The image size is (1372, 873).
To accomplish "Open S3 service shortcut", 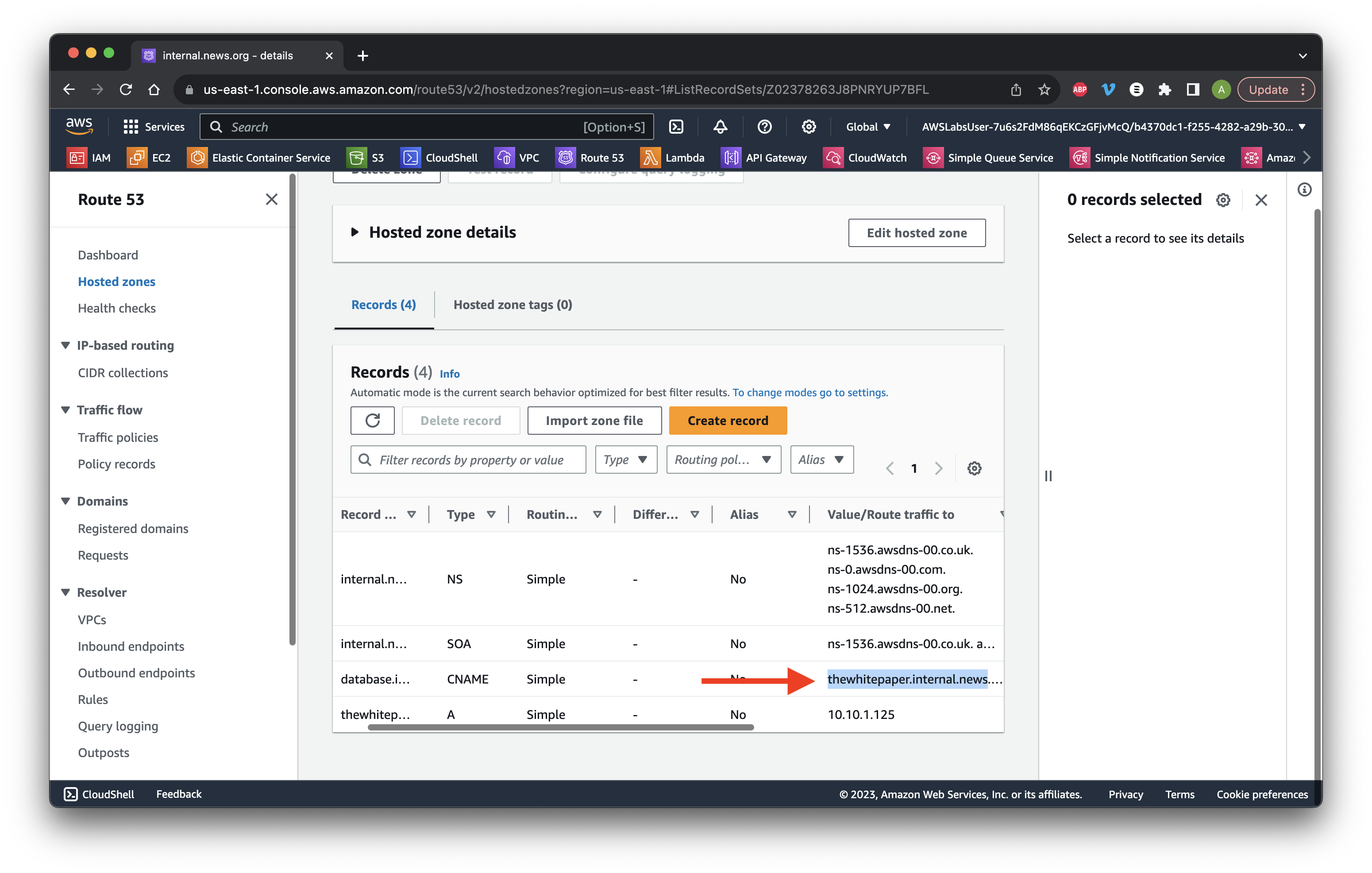I will (x=366, y=158).
